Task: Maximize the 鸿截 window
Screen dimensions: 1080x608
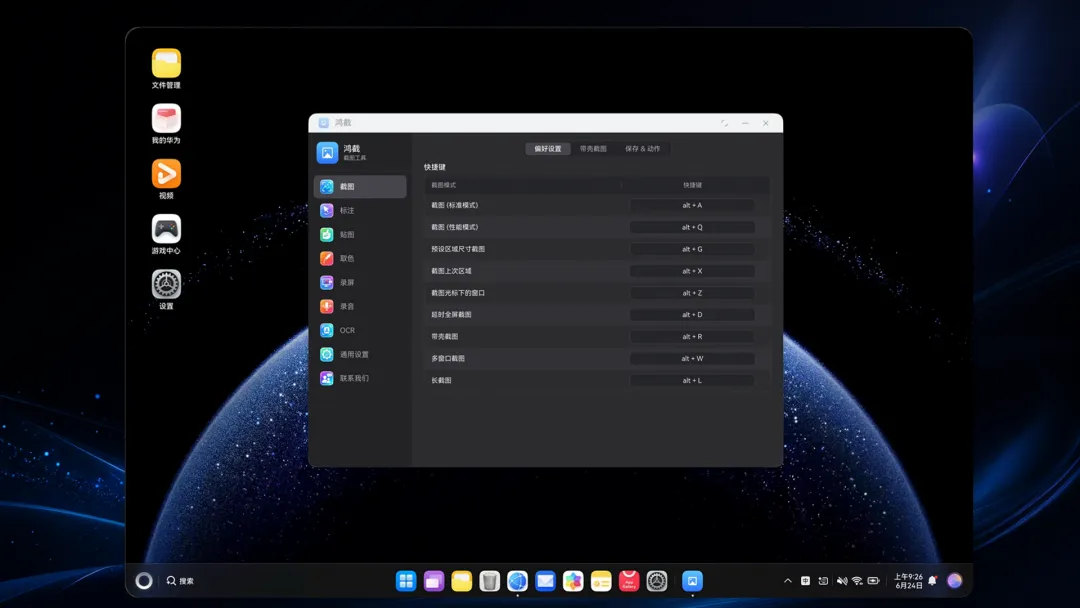Action: (725, 123)
